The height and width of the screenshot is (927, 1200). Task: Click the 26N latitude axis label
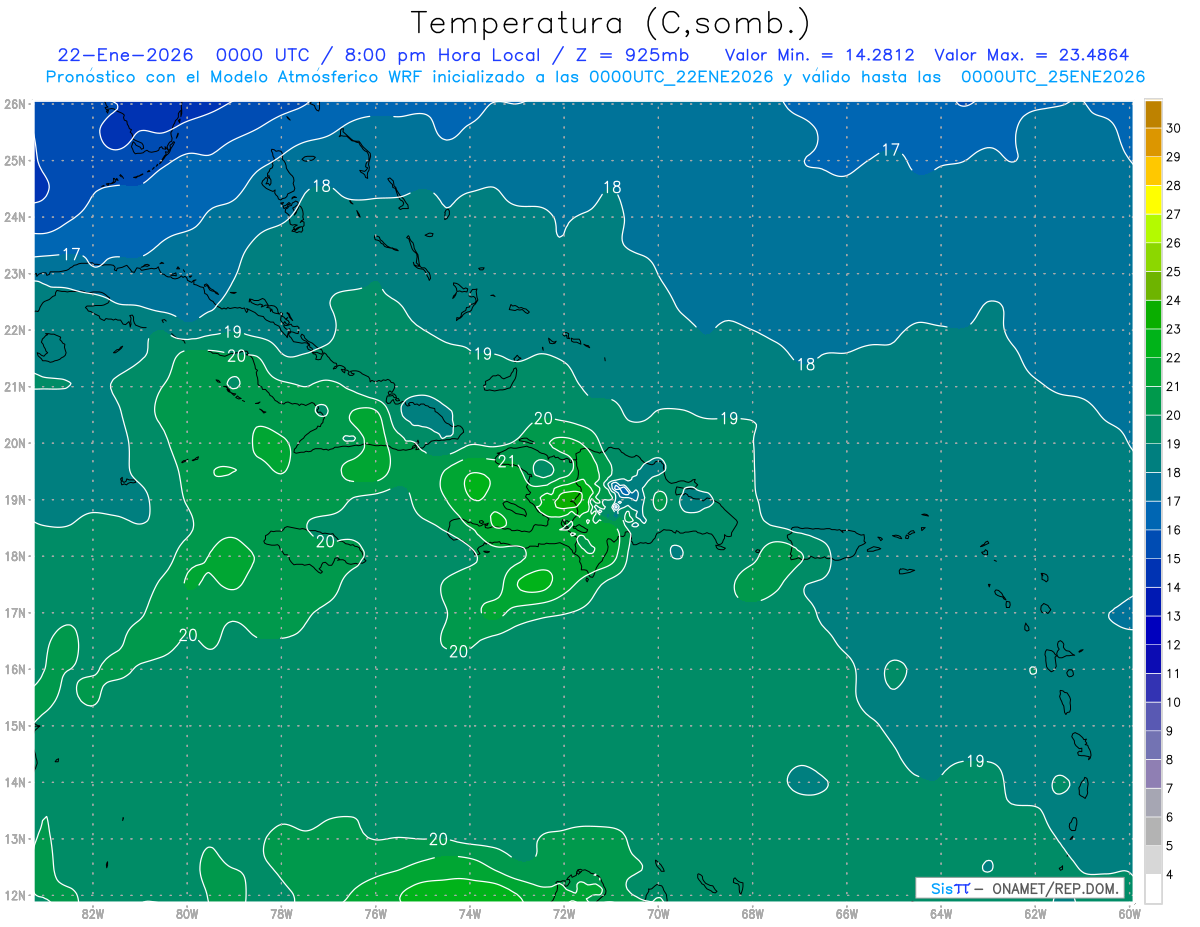click(15, 104)
